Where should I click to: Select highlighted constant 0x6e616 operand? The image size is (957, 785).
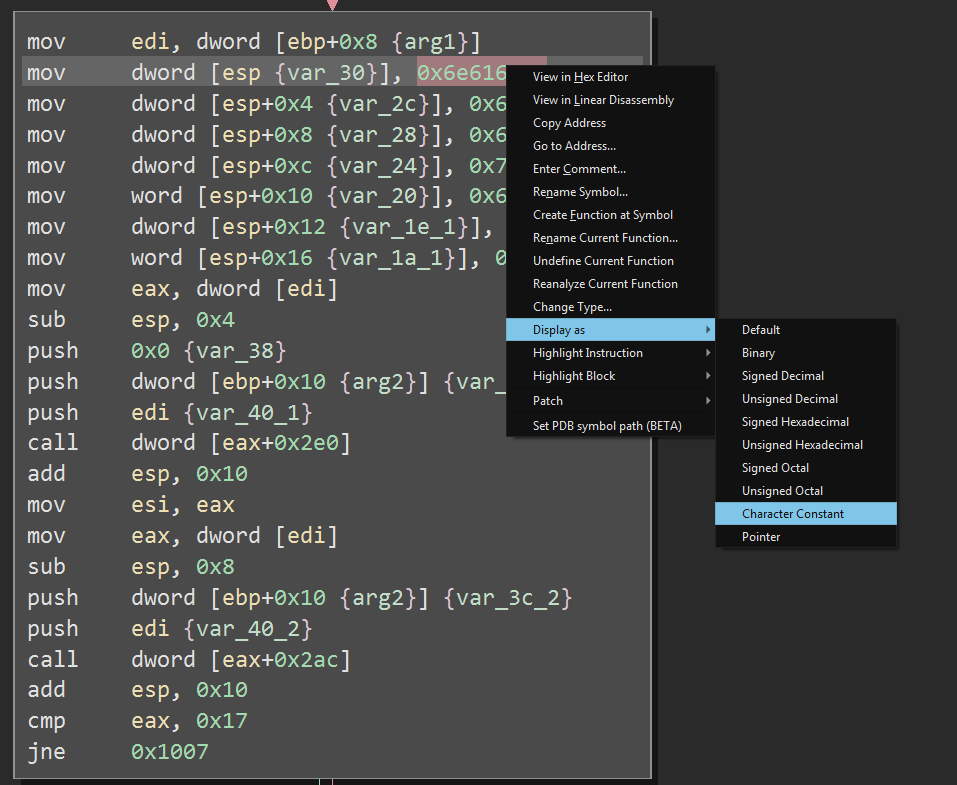coord(462,73)
